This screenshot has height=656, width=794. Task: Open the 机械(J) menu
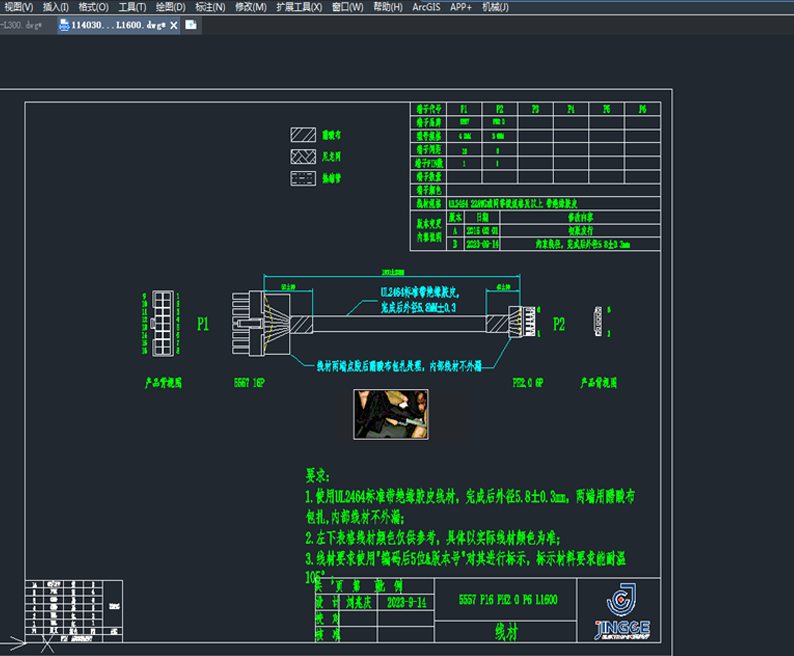pyautogui.click(x=495, y=7)
